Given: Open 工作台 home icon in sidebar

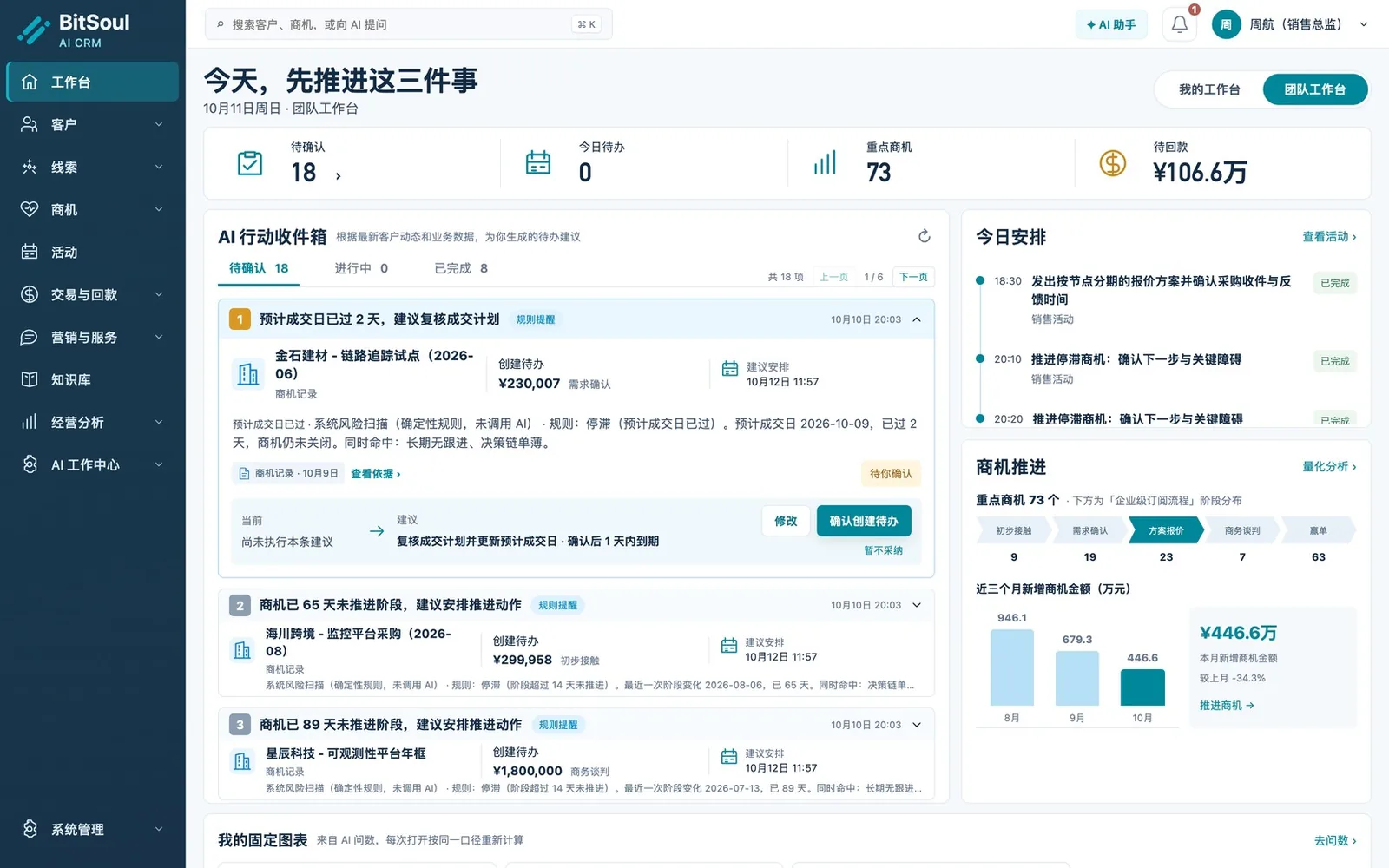Looking at the screenshot, I should [x=30, y=82].
